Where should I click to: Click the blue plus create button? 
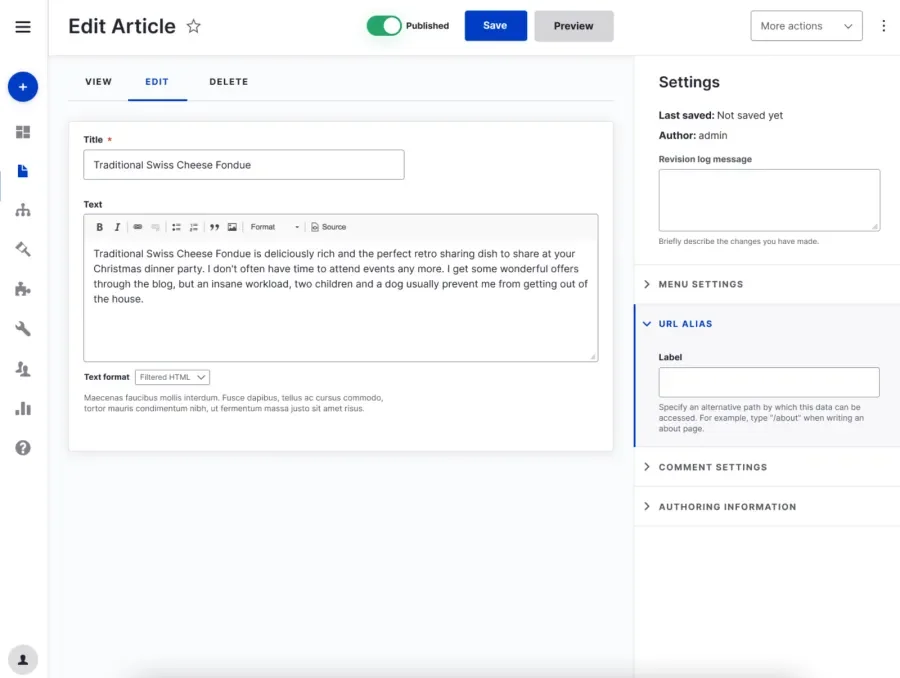[23, 87]
